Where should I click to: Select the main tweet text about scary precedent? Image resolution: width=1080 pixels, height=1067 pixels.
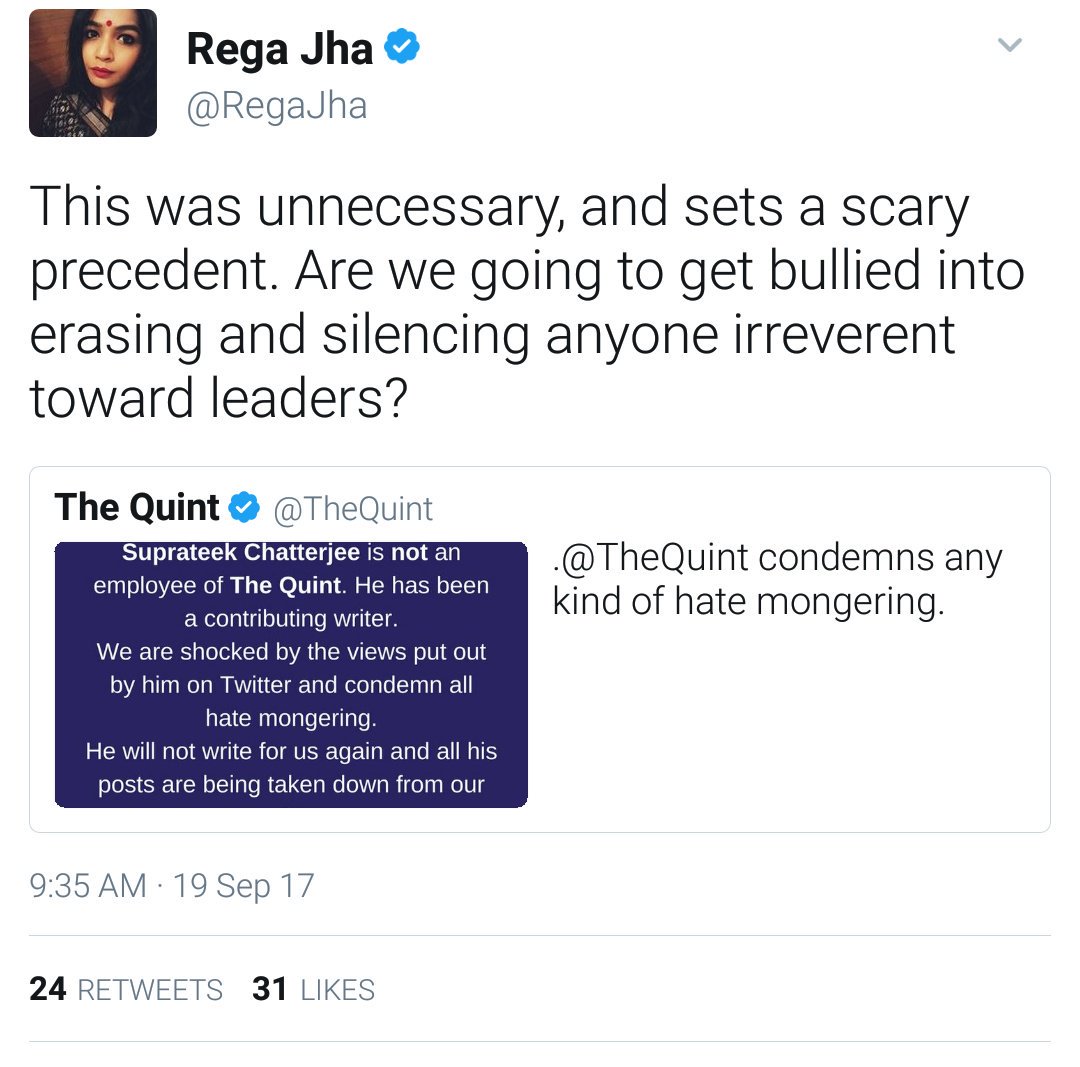527,302
